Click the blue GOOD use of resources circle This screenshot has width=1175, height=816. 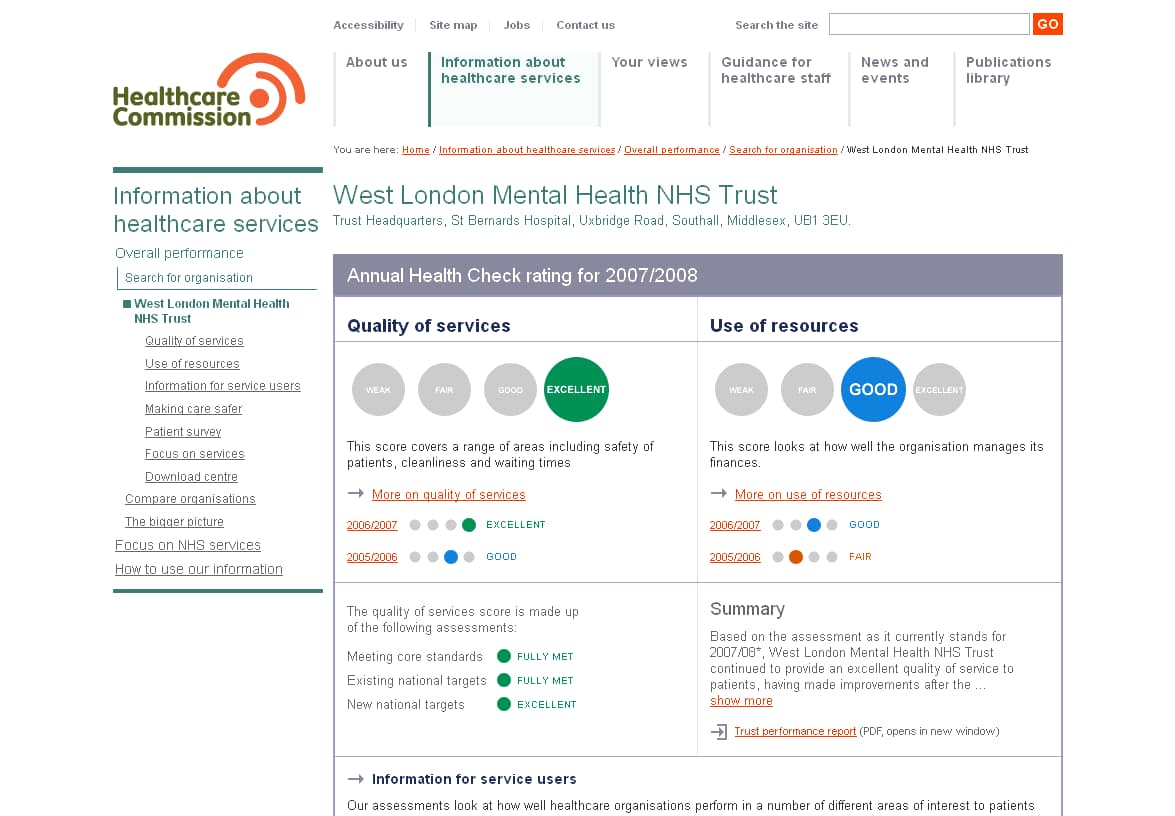coord(873,390)
